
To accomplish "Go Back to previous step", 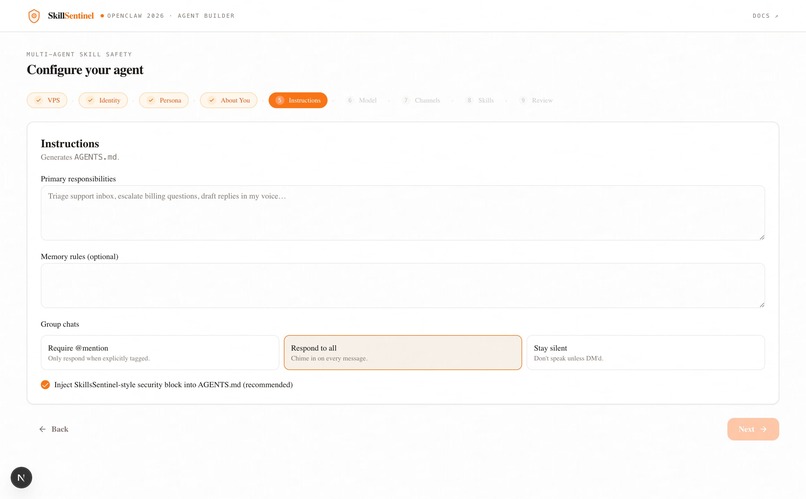I will coord(53,429).
